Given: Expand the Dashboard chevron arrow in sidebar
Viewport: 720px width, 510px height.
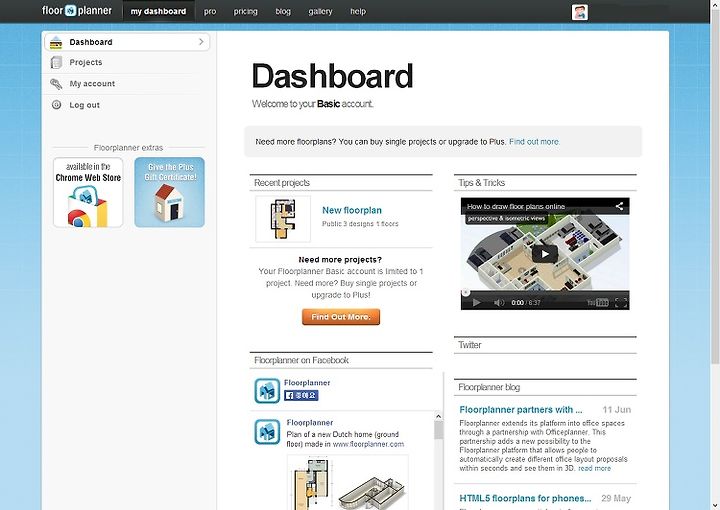Looking at the screenshot, I should (201, 42).
